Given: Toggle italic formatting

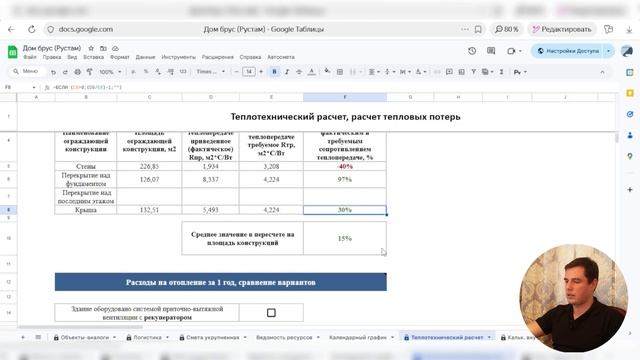Looking at the screenshot, I should tap(287, 72).
